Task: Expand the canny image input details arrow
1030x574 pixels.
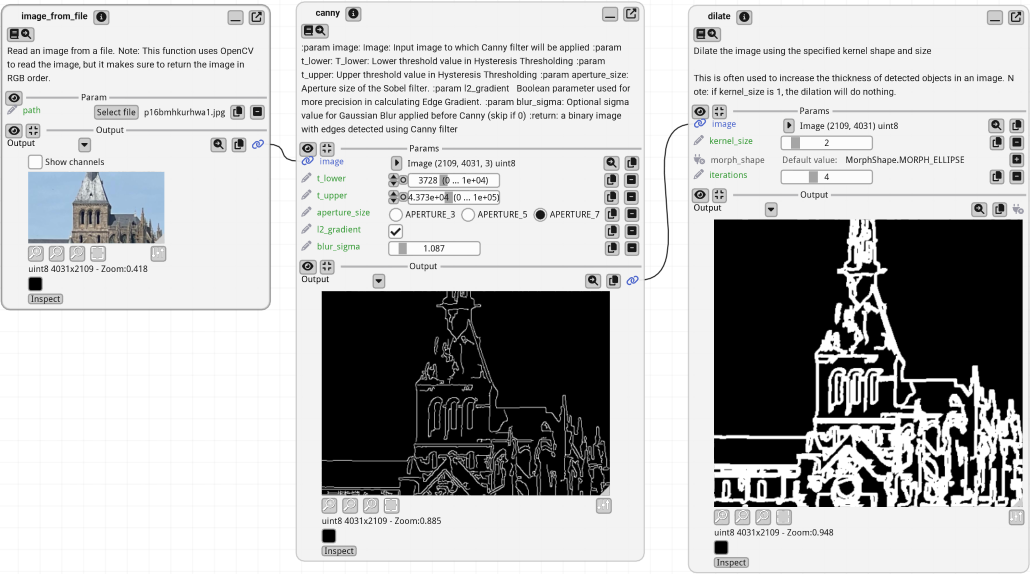Action: 396,162
